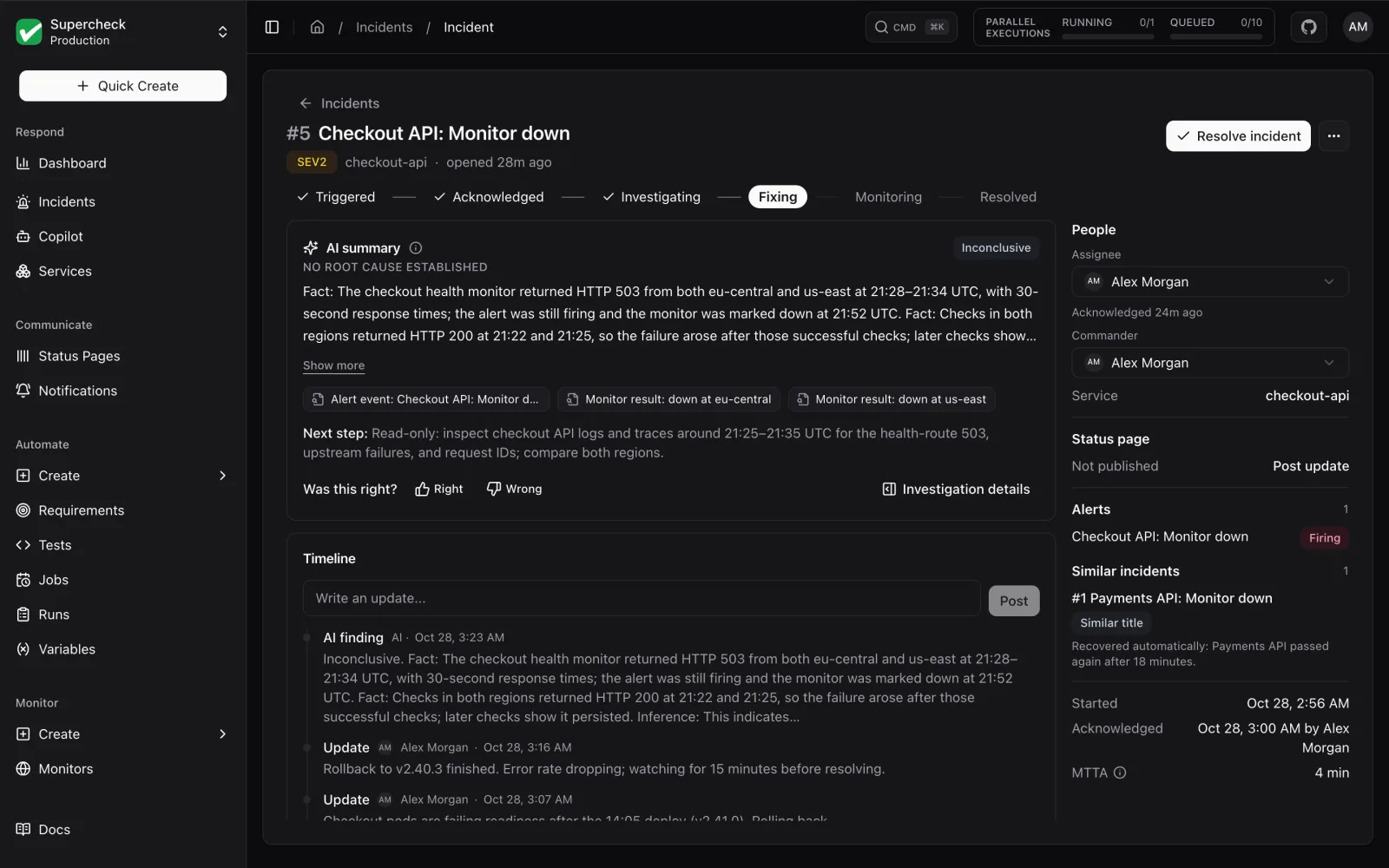Open the GitHub icon link
Screen dimensions: 1389x868
pyautogui.click(x=1308, y=27)
